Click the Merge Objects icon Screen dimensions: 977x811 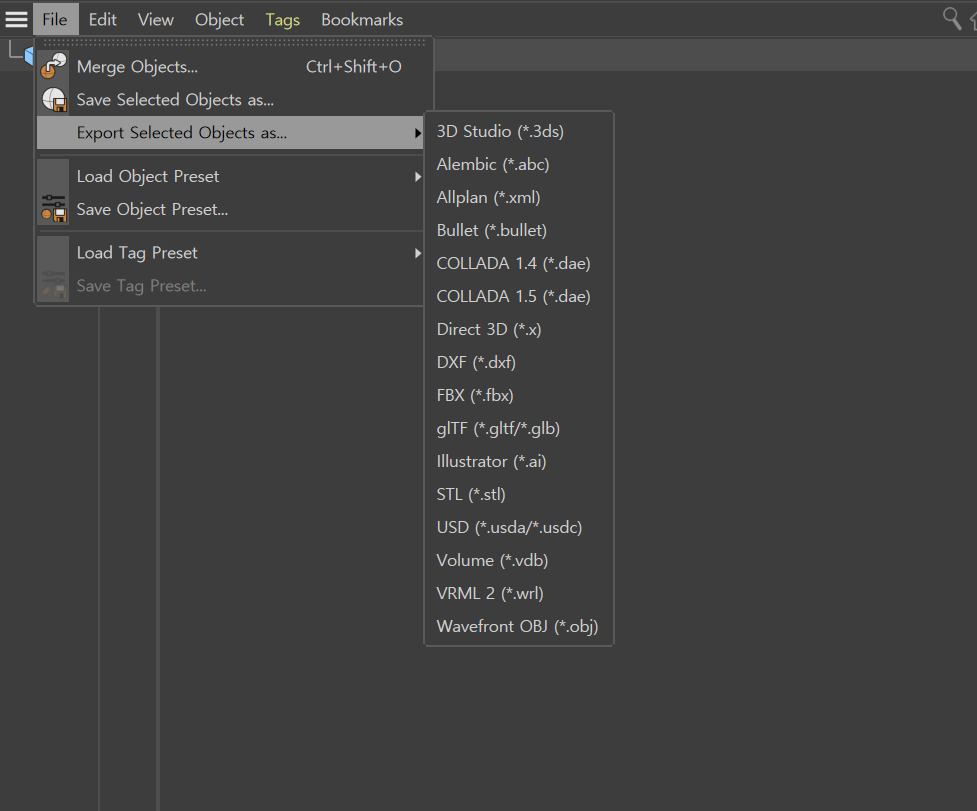tap(54, 66)
